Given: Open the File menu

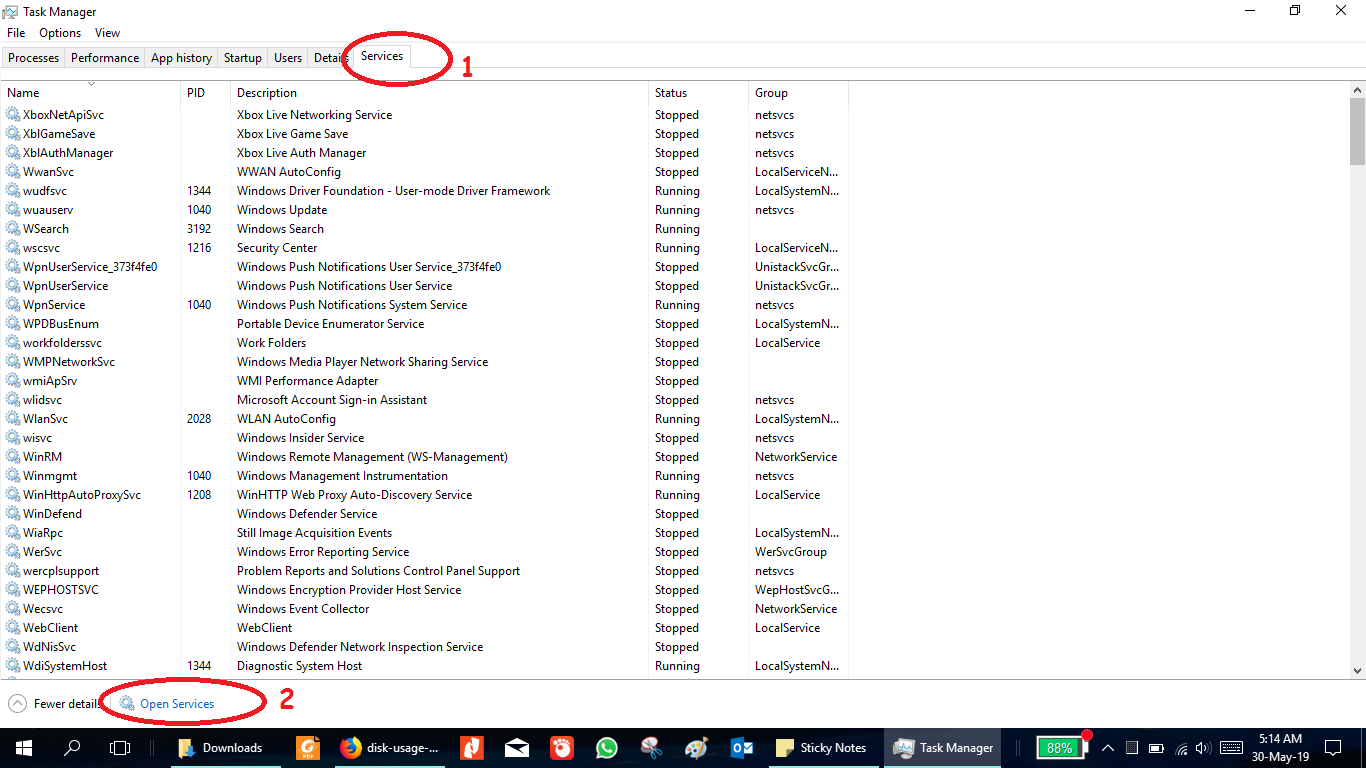Looking at the screenshot, I should (x=16, y=33).
